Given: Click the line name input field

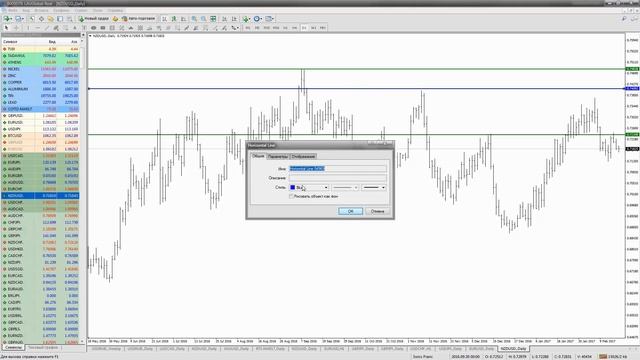Looking at the screenshot, I should (338, 169).
